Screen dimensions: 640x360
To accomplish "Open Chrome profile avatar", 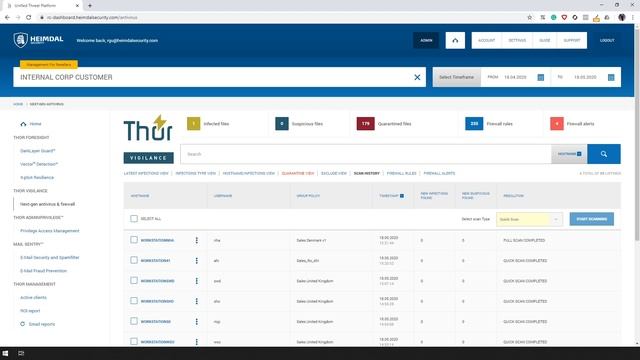I will [x=622, y=18].
